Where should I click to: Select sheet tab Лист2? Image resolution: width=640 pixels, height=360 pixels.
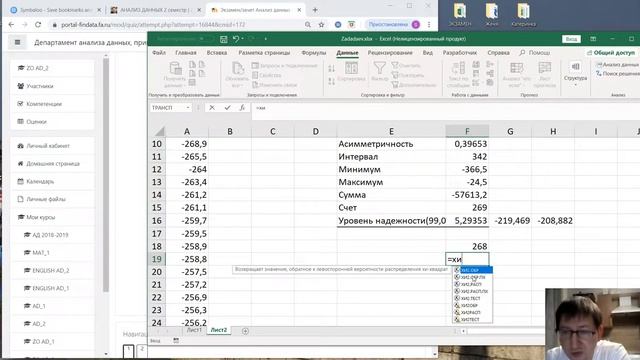[219, 330]
